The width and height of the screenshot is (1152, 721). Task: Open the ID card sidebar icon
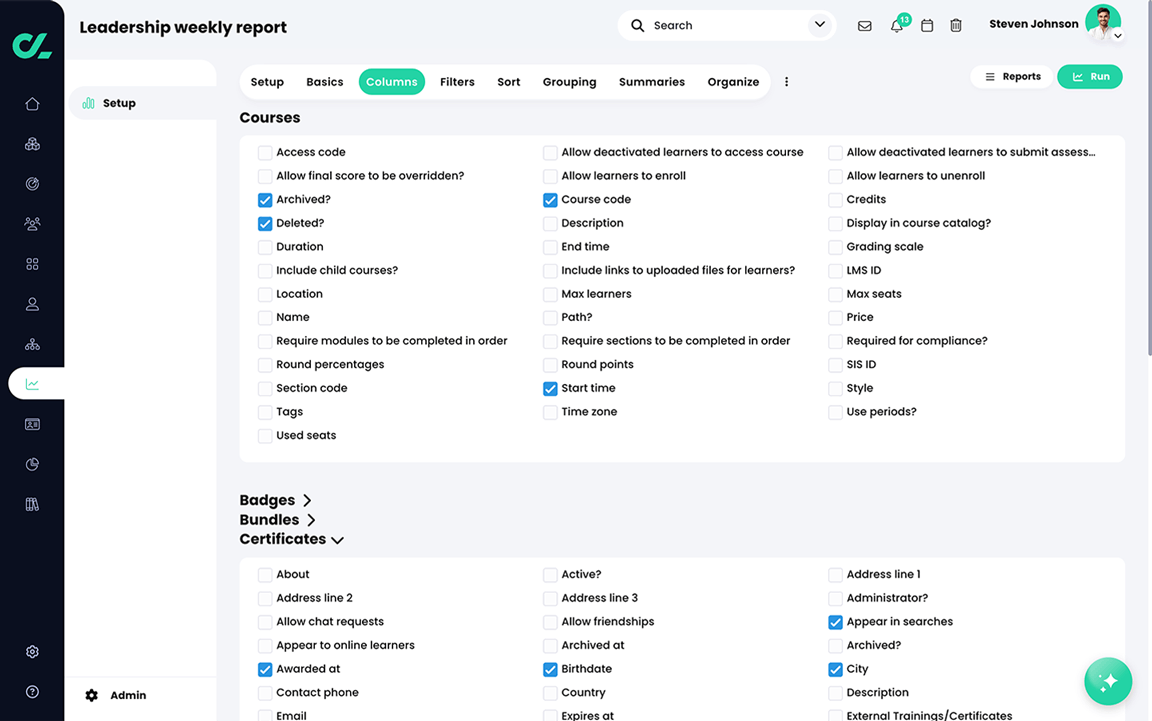[x=32, y=424]
